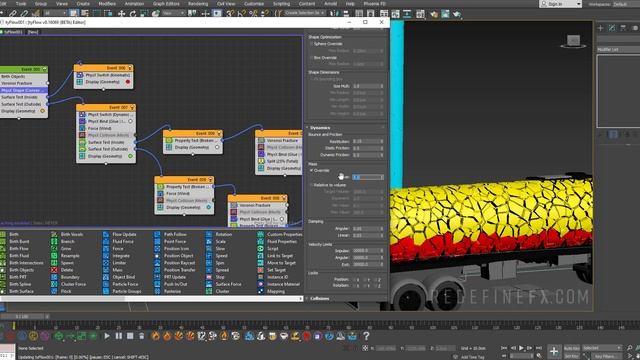
Task: Click the Mass Override value field
Action: 367,177
